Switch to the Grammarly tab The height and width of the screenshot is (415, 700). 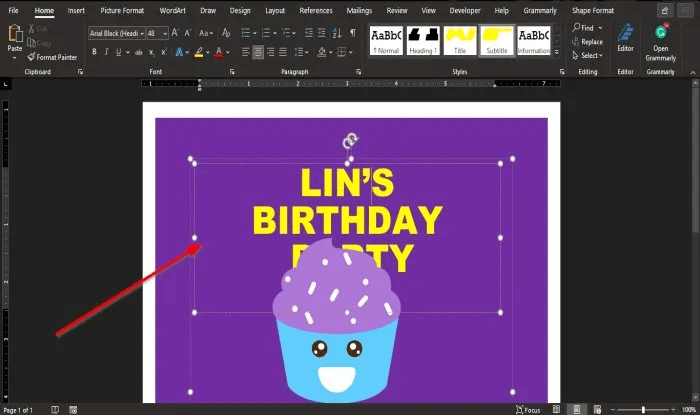click(540, 10)
